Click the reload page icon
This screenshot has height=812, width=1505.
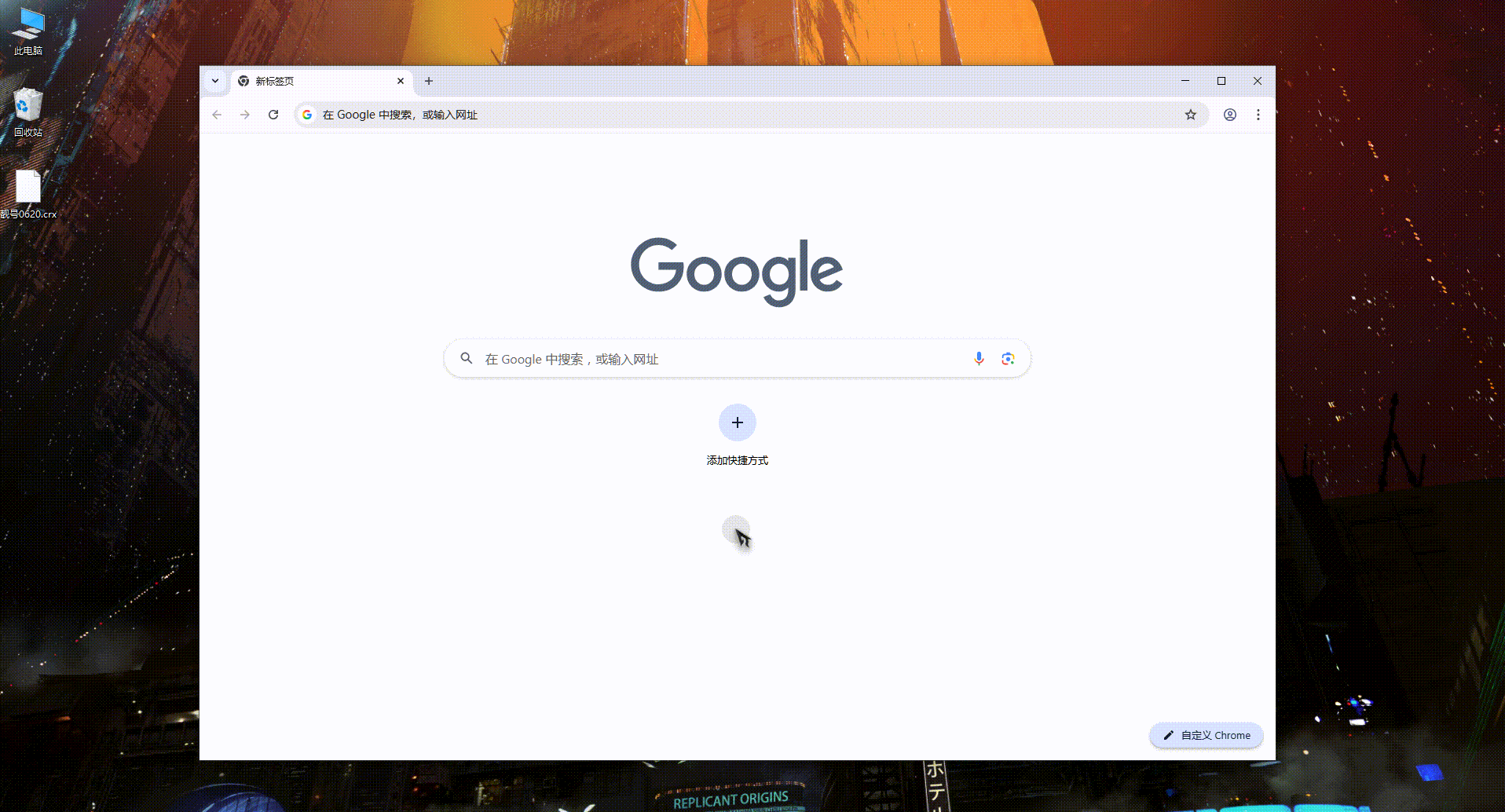[x=273, y=115]
